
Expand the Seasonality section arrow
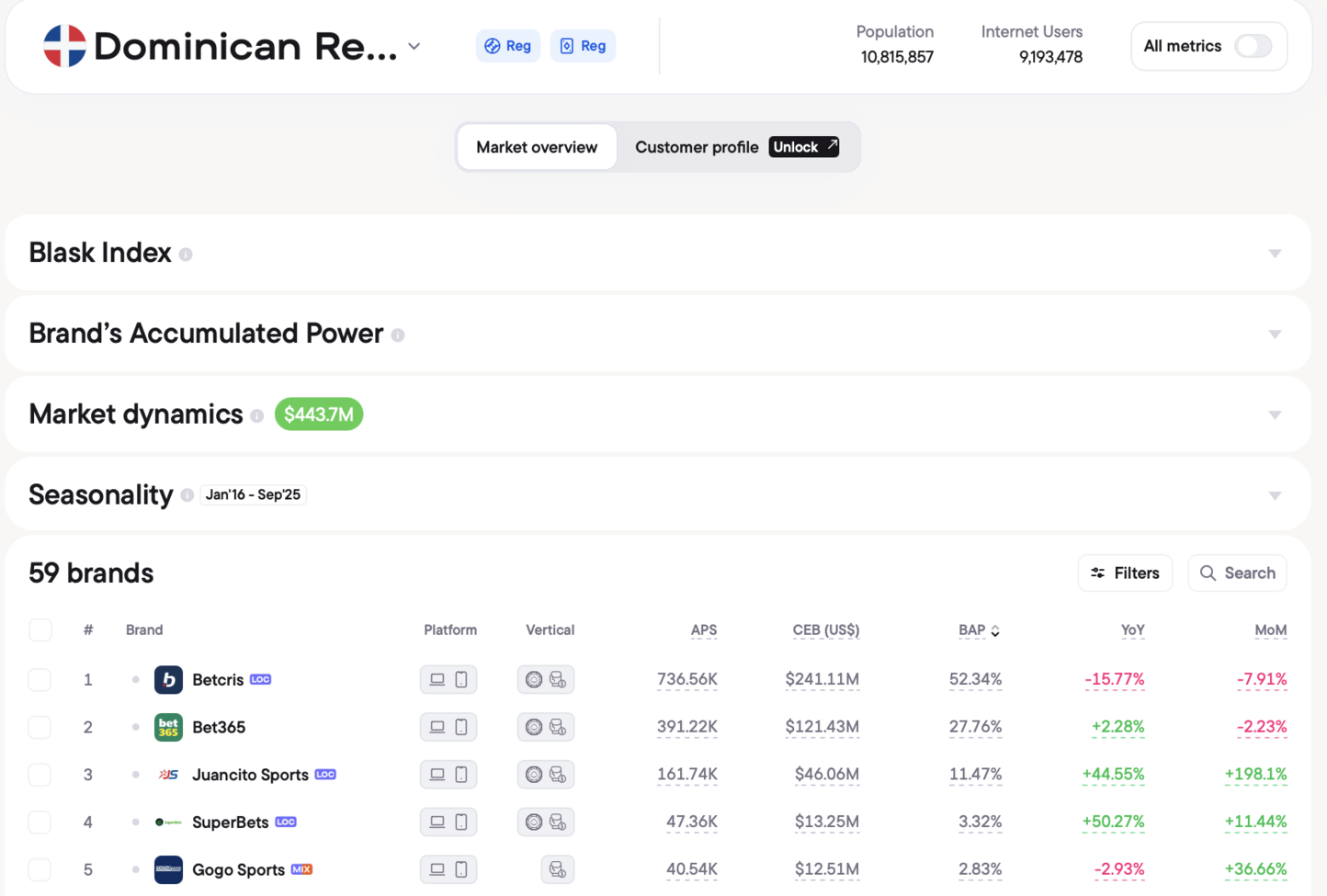click(x=1275, y=496)
